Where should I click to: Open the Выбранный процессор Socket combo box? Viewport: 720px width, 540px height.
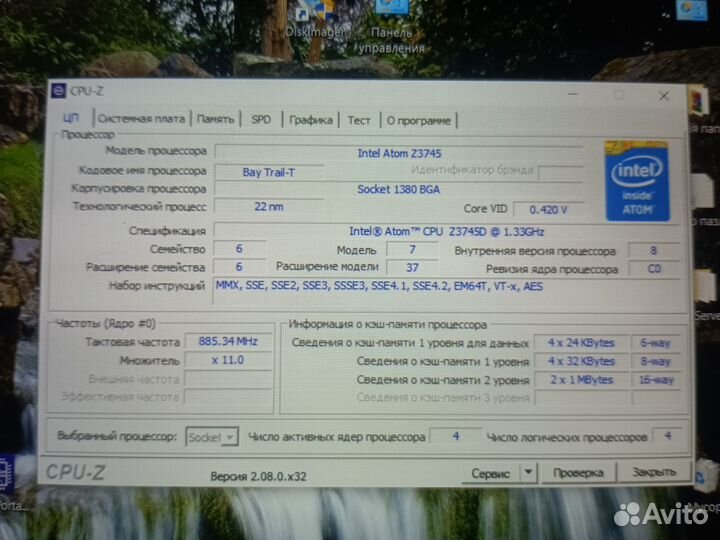(x=212, y=437)
